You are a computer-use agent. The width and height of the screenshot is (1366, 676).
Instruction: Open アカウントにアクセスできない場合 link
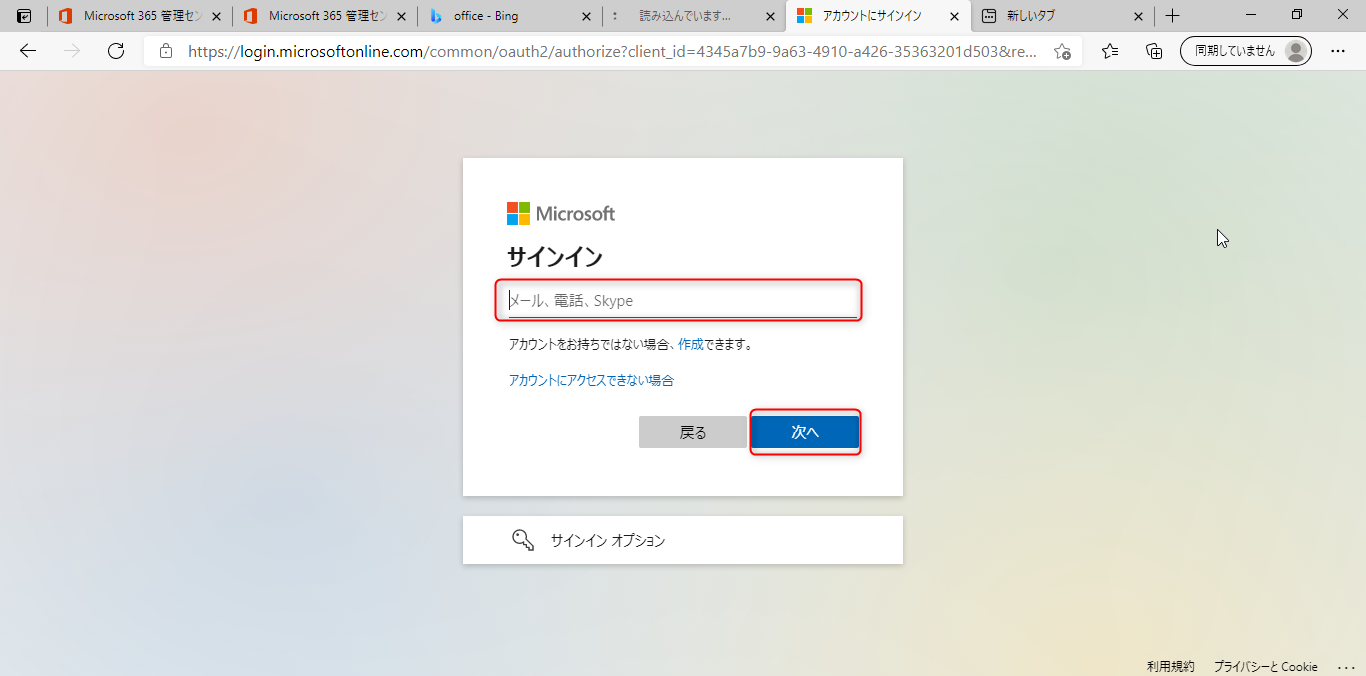(x=591, y=380)
